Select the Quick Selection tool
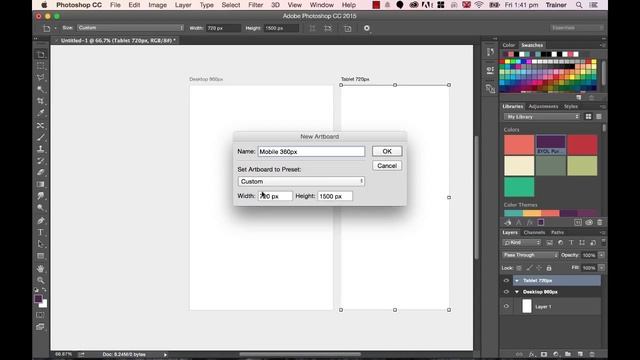 tap(40, 89)
